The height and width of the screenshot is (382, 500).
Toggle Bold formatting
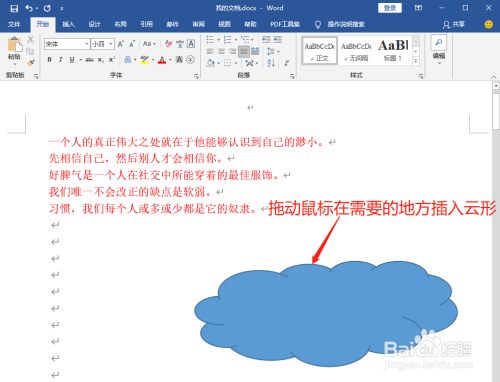point(50,60)
